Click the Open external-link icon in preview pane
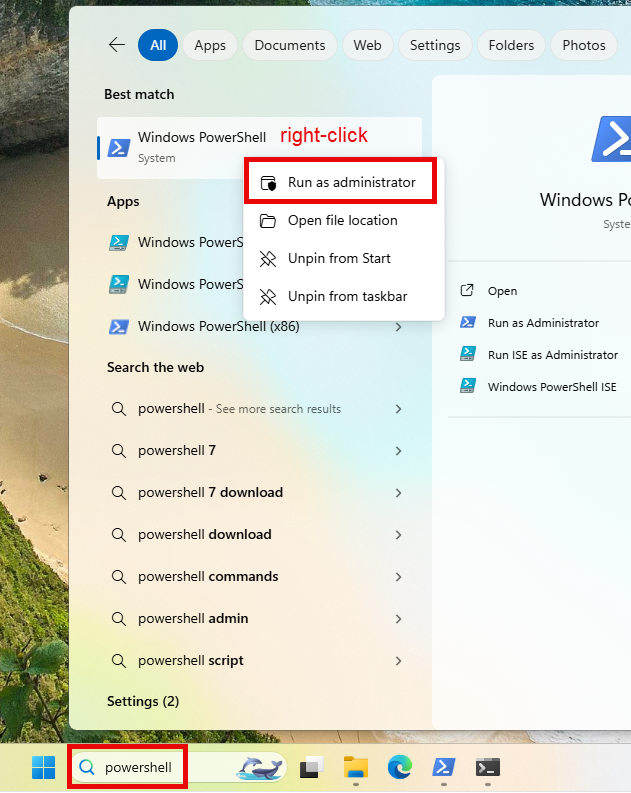The width and height of the screenshot is (631, 793). click(x=467, y=290)
